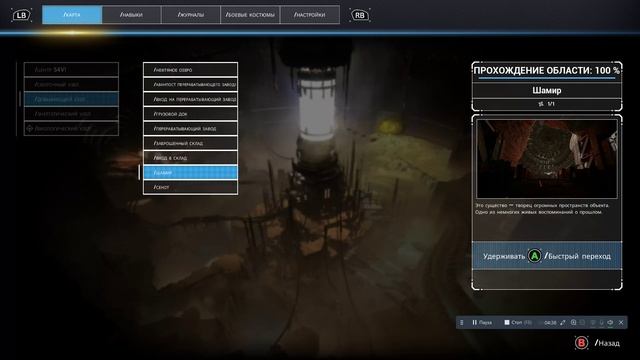Stop the recording with Стоп button

pos(518,322)
